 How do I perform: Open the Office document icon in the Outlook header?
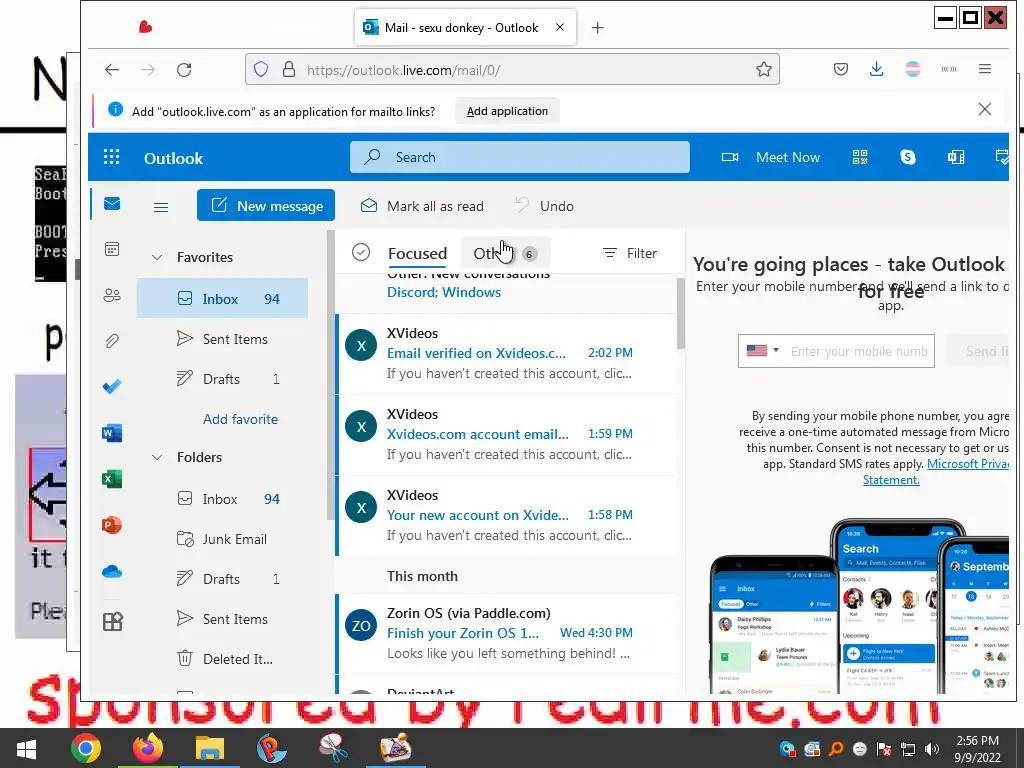click(x=955, y=157)
